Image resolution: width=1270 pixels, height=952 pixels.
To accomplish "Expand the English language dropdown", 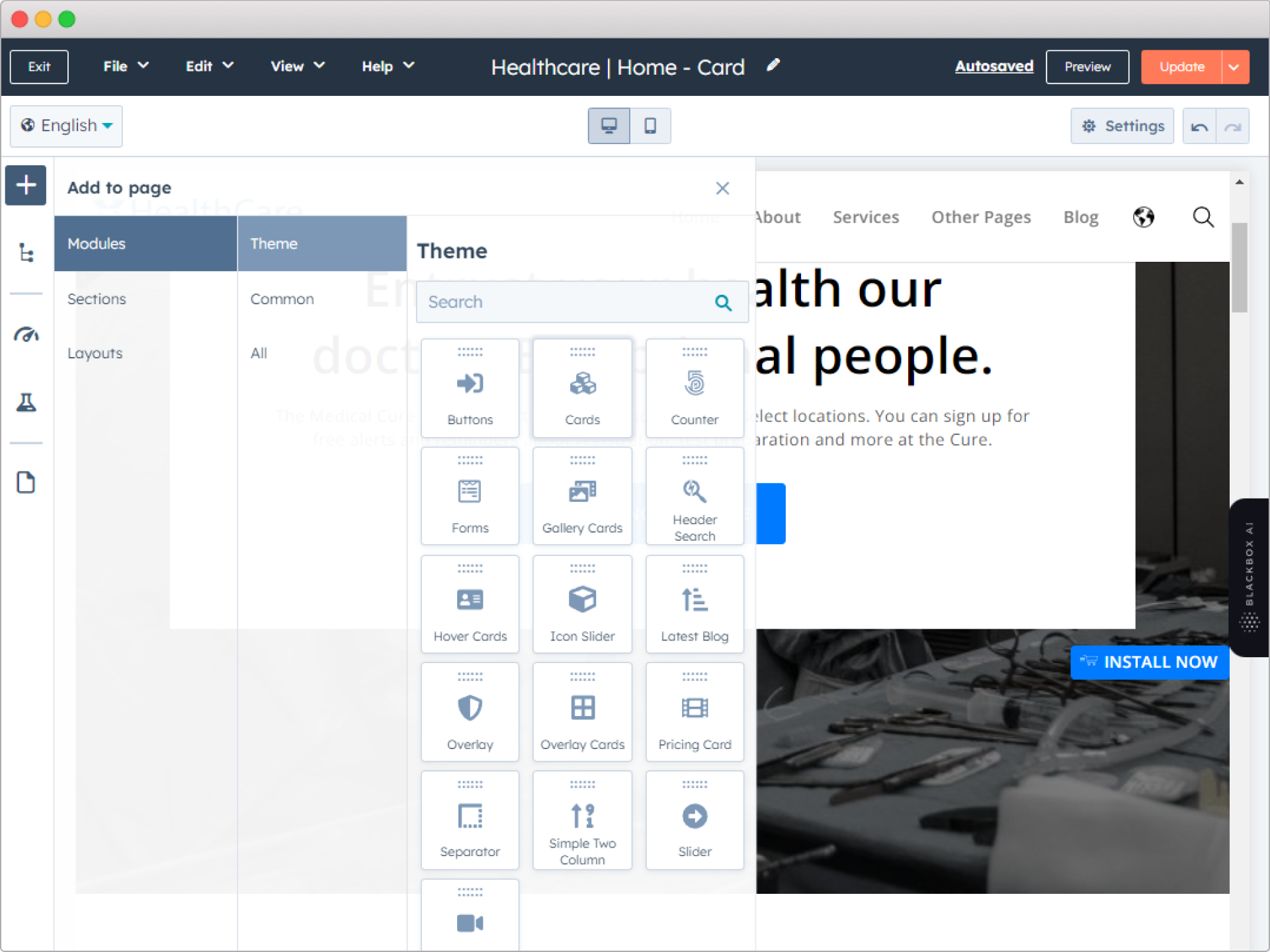I will [66, 126].
